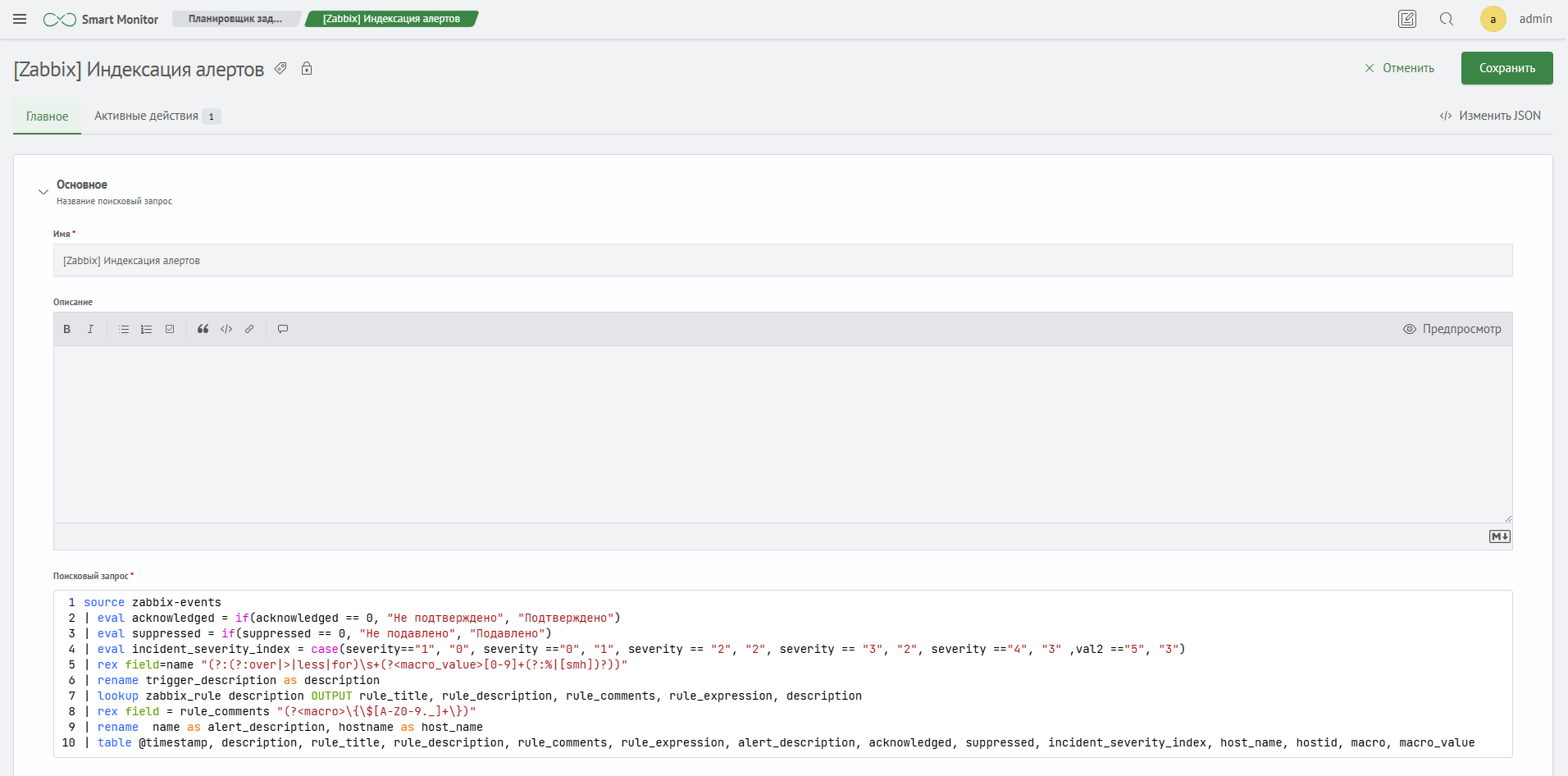Insert a hyperlink in description

(249, 329)
